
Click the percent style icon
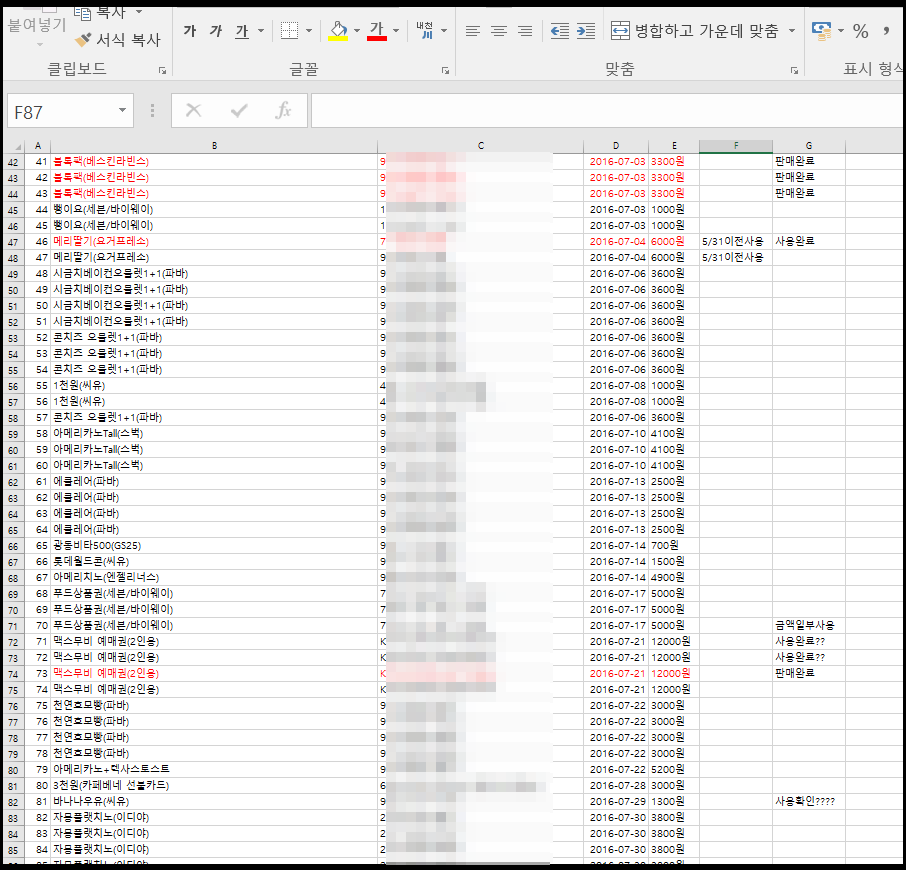point(860,31)
